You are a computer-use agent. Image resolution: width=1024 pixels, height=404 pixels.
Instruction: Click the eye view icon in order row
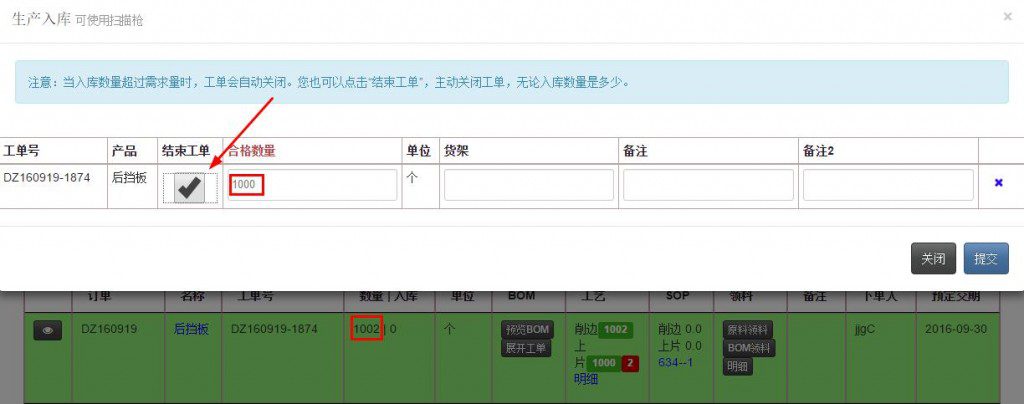(47, 330)
